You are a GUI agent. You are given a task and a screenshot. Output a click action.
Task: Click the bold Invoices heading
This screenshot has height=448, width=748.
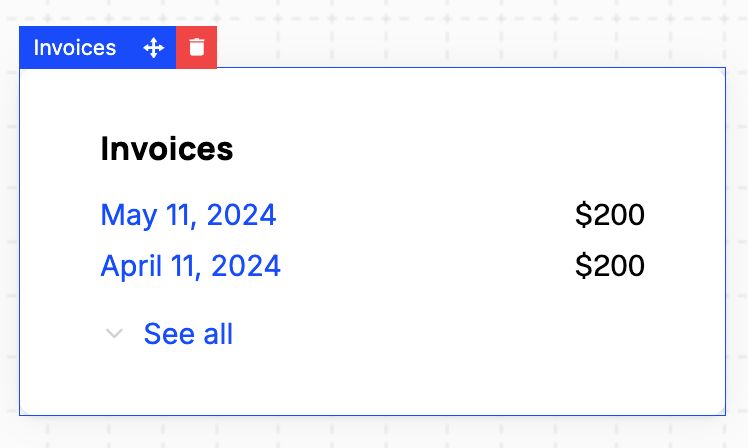coord(167,149)
